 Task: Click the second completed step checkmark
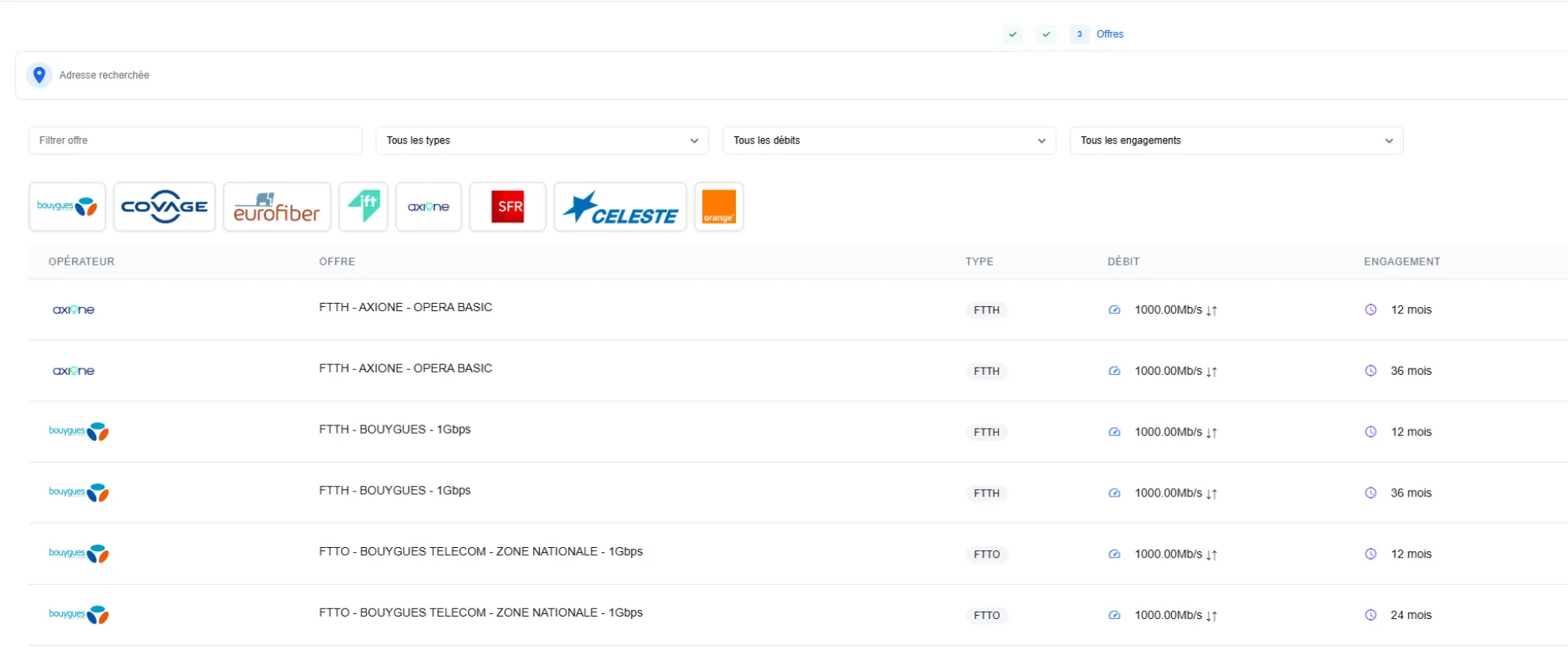(x=1046, y=34)
